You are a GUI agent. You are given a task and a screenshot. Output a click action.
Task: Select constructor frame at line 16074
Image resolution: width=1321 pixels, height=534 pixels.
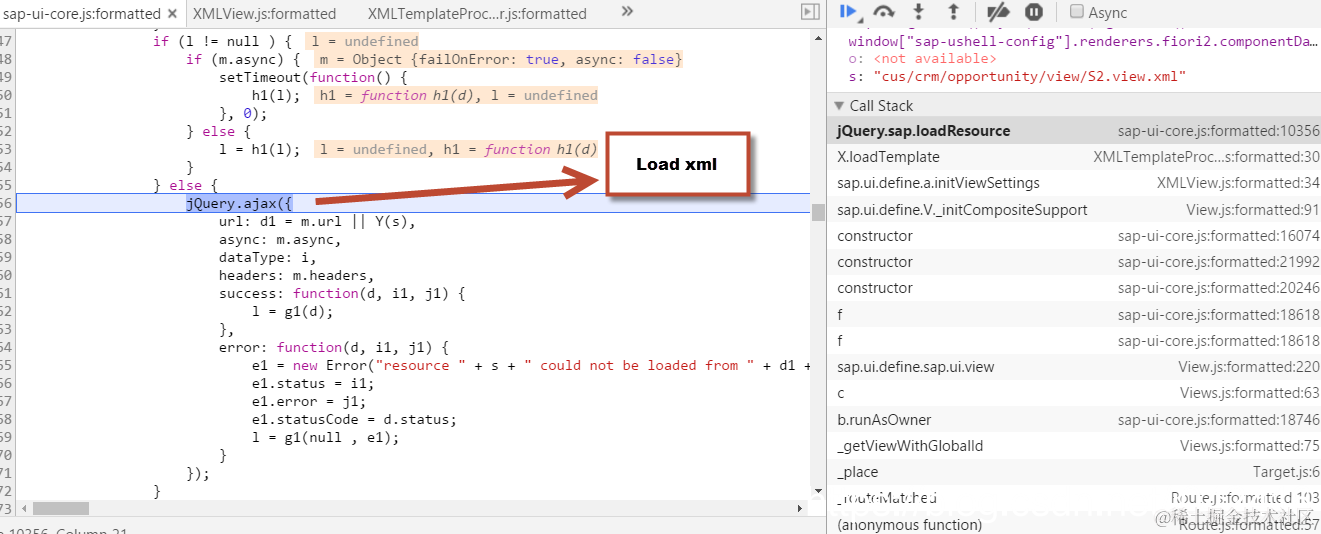click(x=1075, y=236)
